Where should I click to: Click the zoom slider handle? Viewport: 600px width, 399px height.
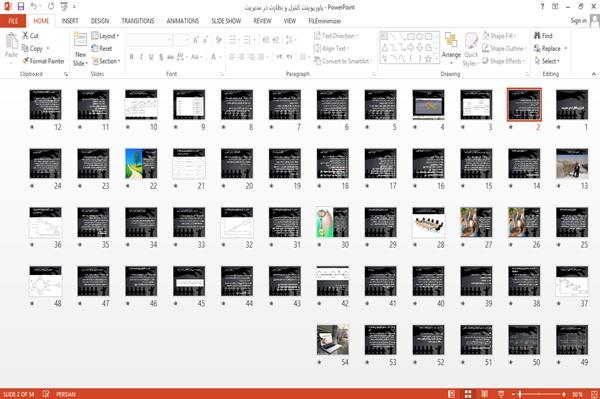(x=520, y=394)
